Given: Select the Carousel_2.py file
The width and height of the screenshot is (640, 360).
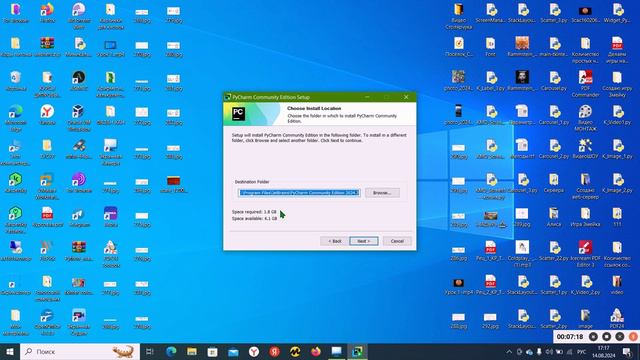Looking at the screenshot, I should coord(554,149).
